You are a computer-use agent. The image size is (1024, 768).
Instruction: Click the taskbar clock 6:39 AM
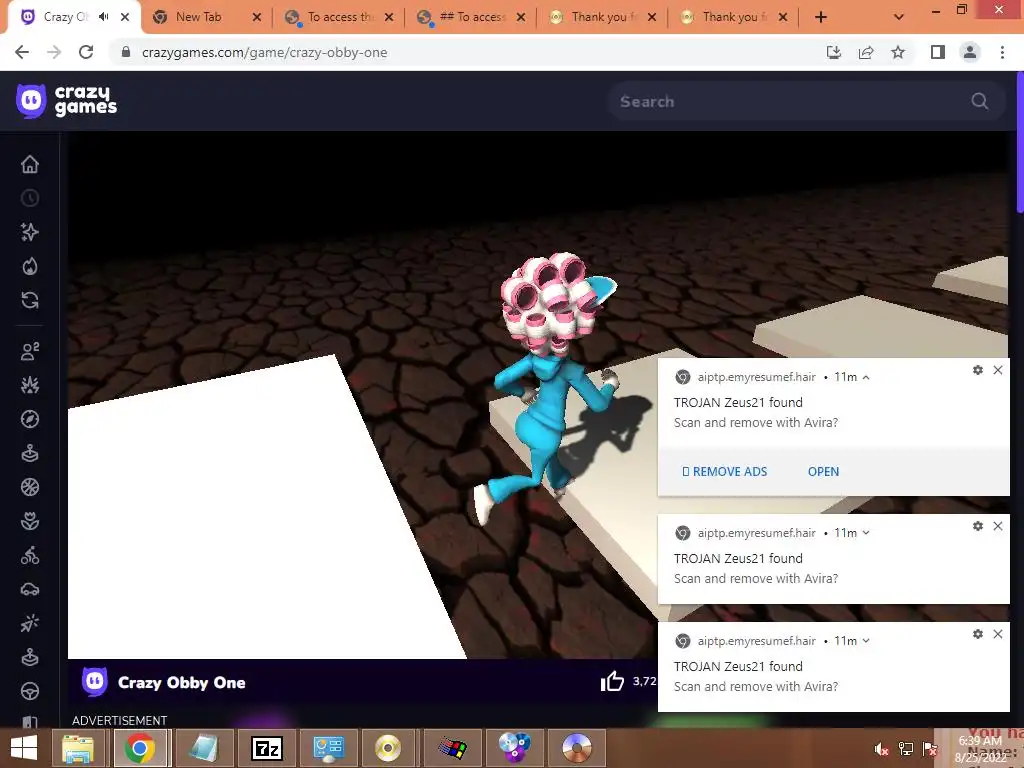(x=980, y=741)
